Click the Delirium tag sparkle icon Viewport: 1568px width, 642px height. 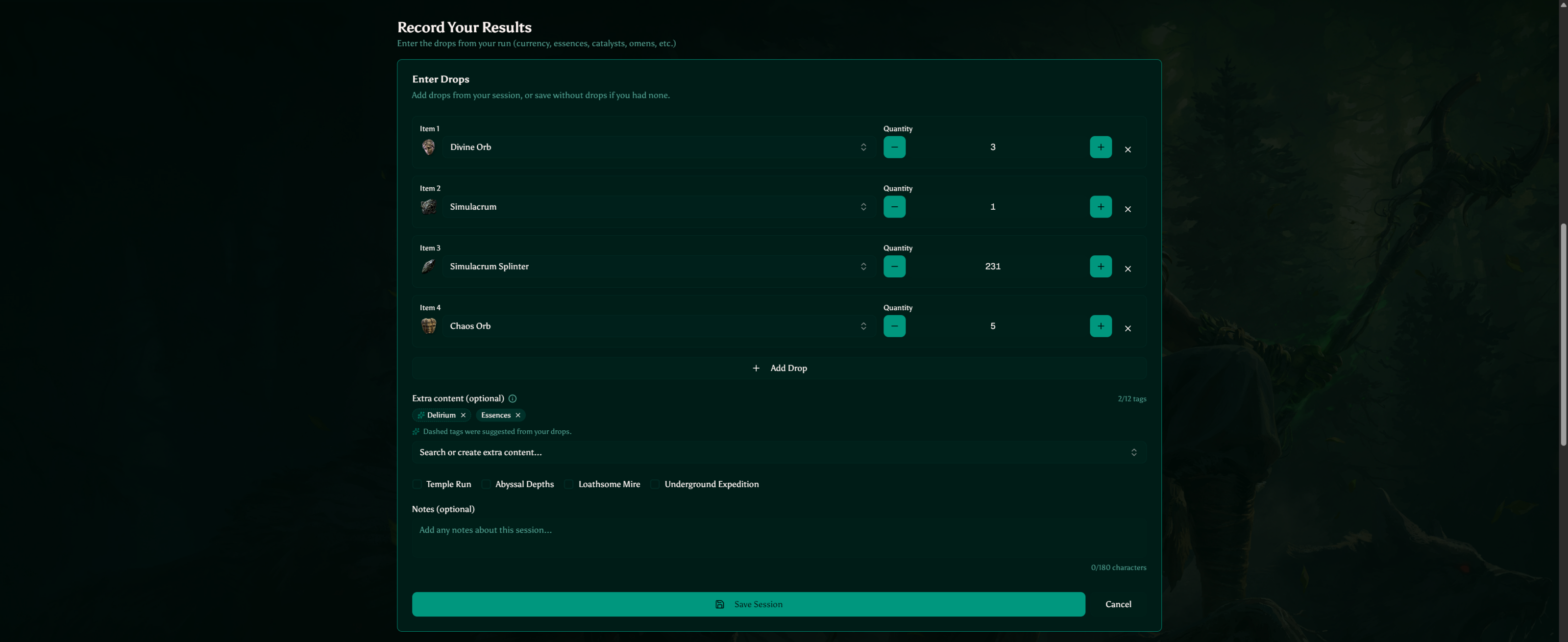pyautogui.click(x=420, y=415)
